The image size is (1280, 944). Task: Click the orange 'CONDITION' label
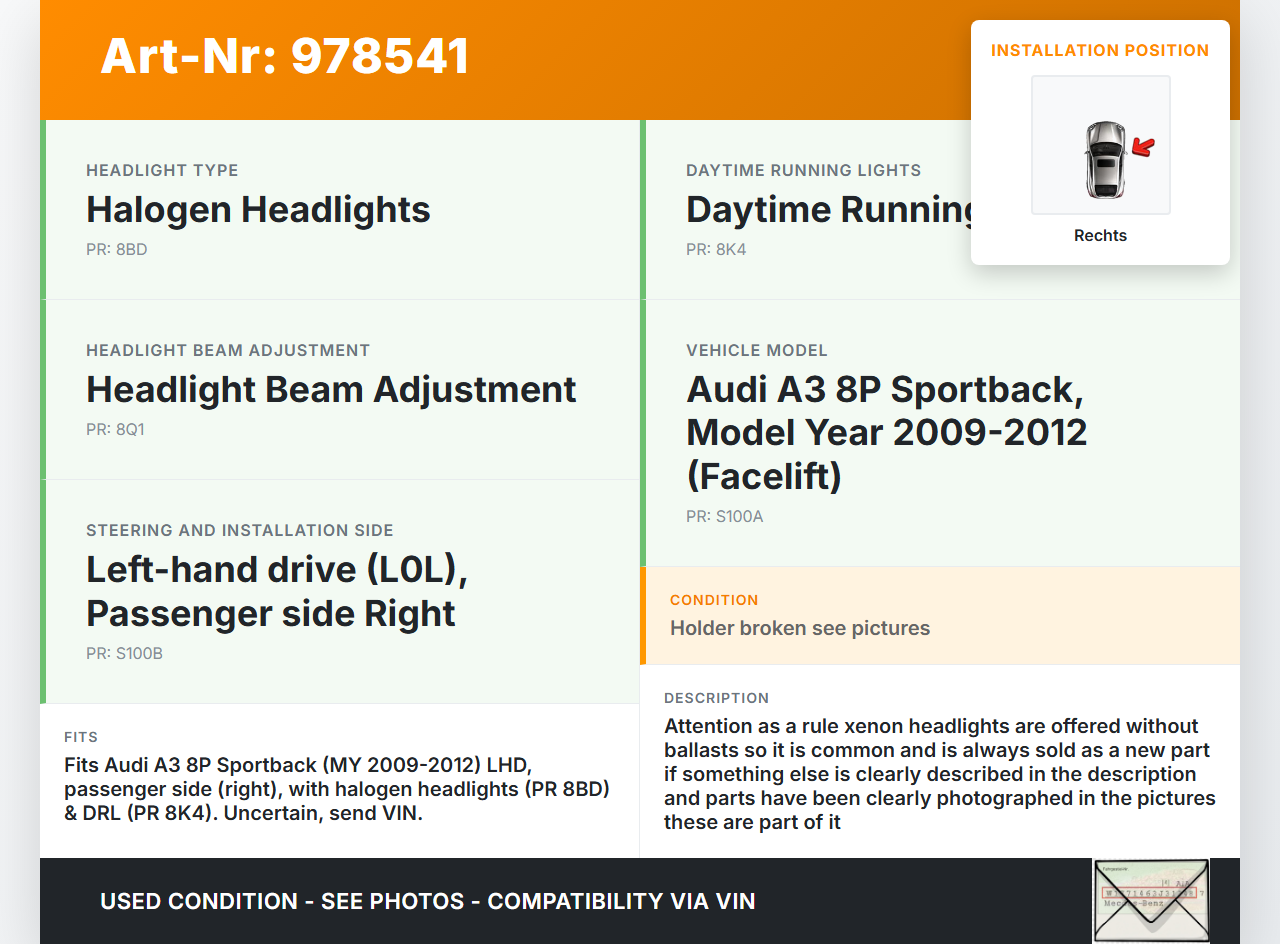[x=714, y=600]
